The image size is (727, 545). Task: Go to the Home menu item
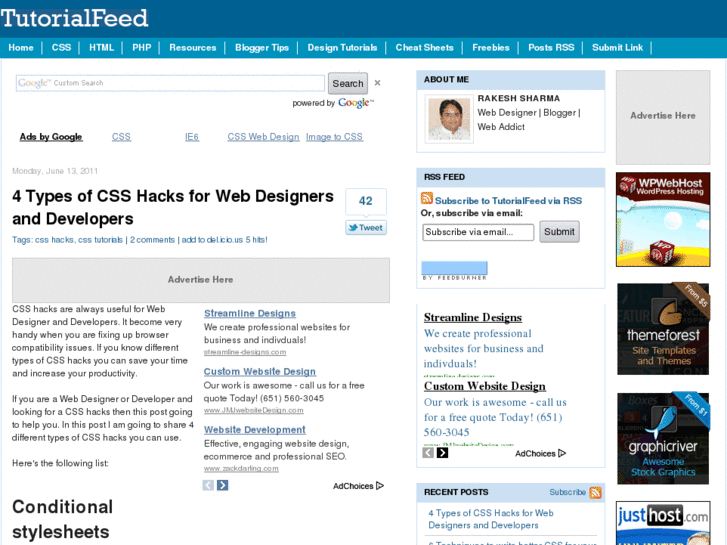click(x=21, y=48)
